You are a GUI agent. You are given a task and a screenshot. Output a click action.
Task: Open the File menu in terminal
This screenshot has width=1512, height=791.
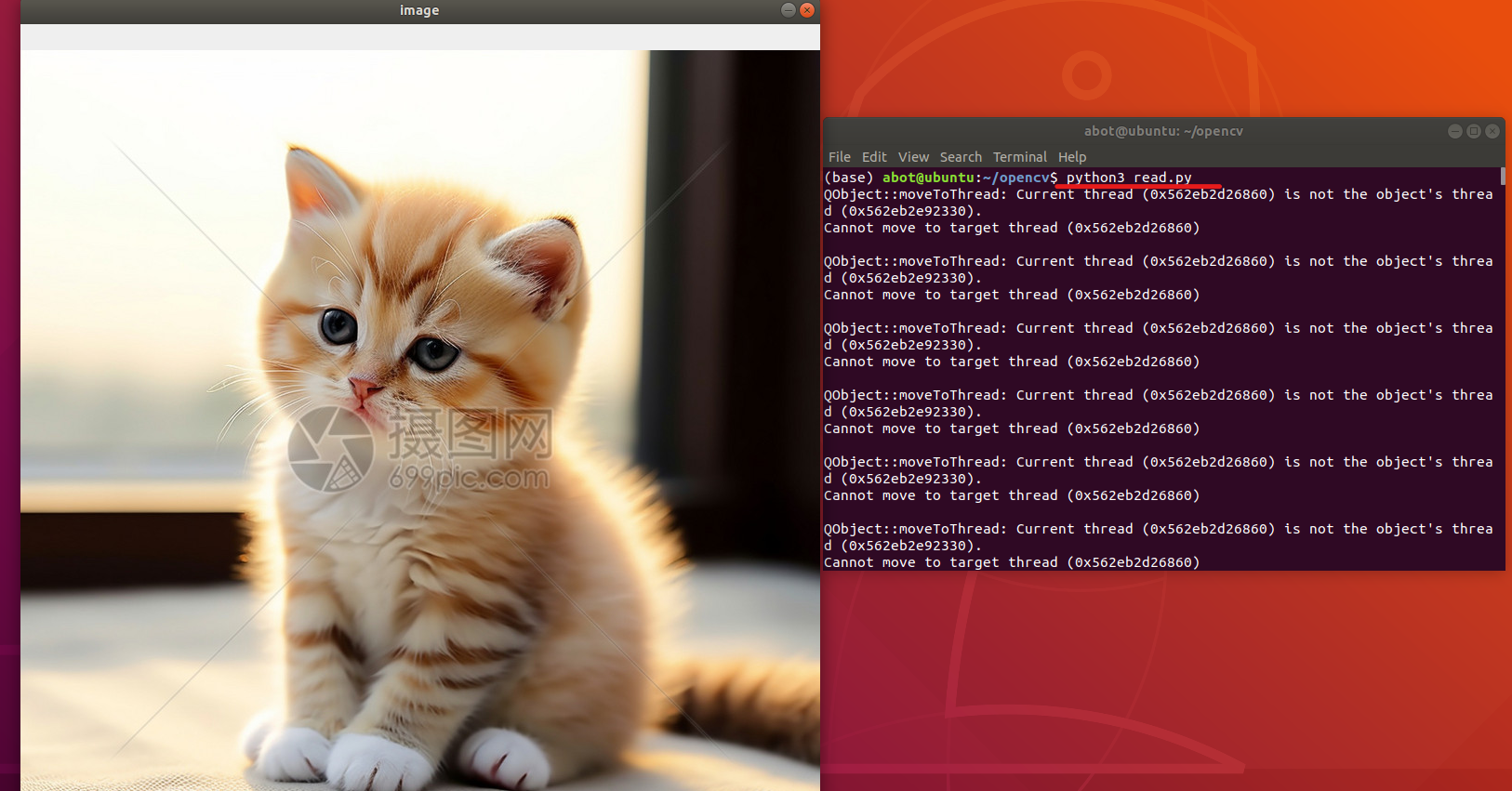839,157
